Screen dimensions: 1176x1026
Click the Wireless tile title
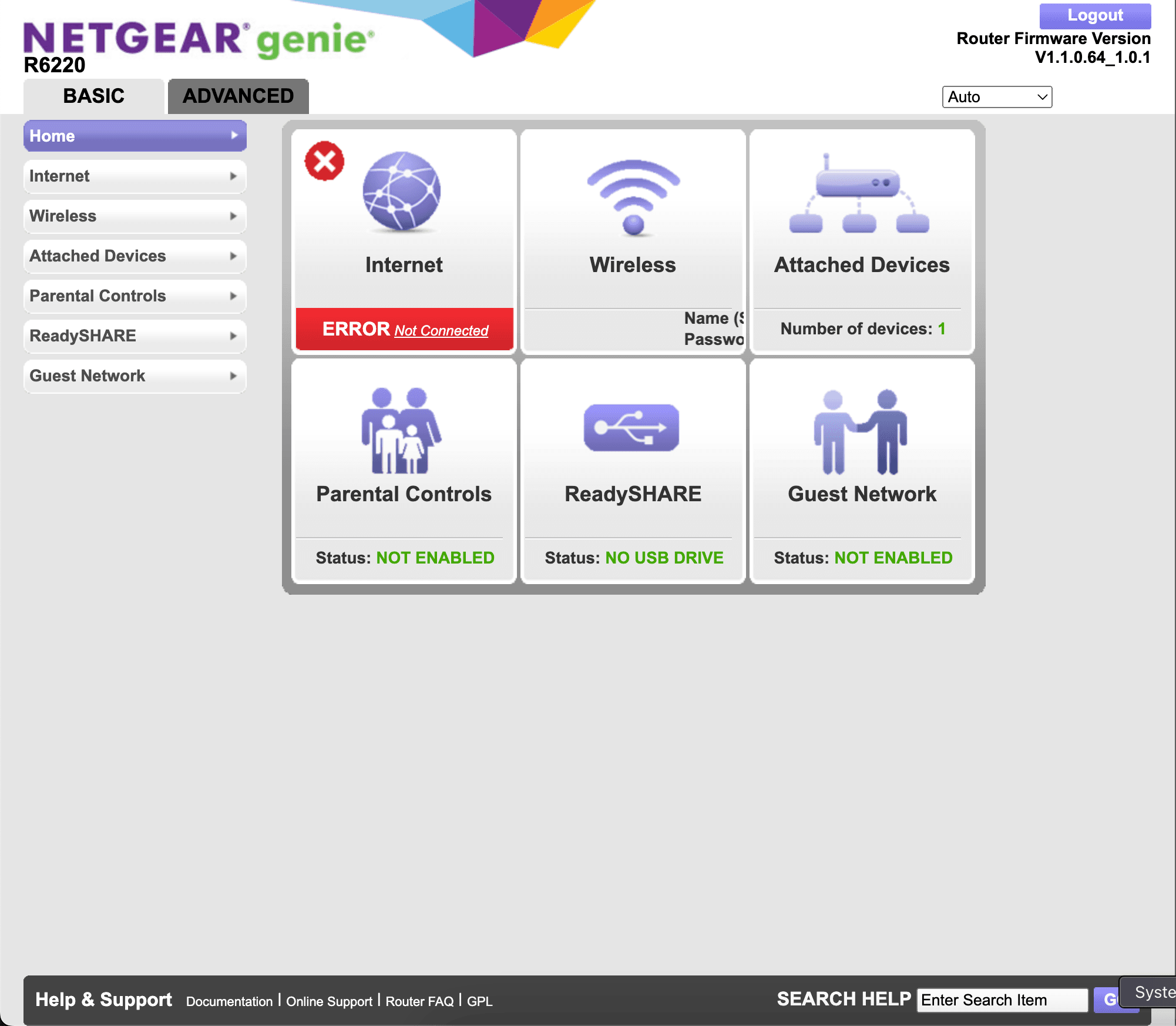pyautogui.click(x=633, y=265)
